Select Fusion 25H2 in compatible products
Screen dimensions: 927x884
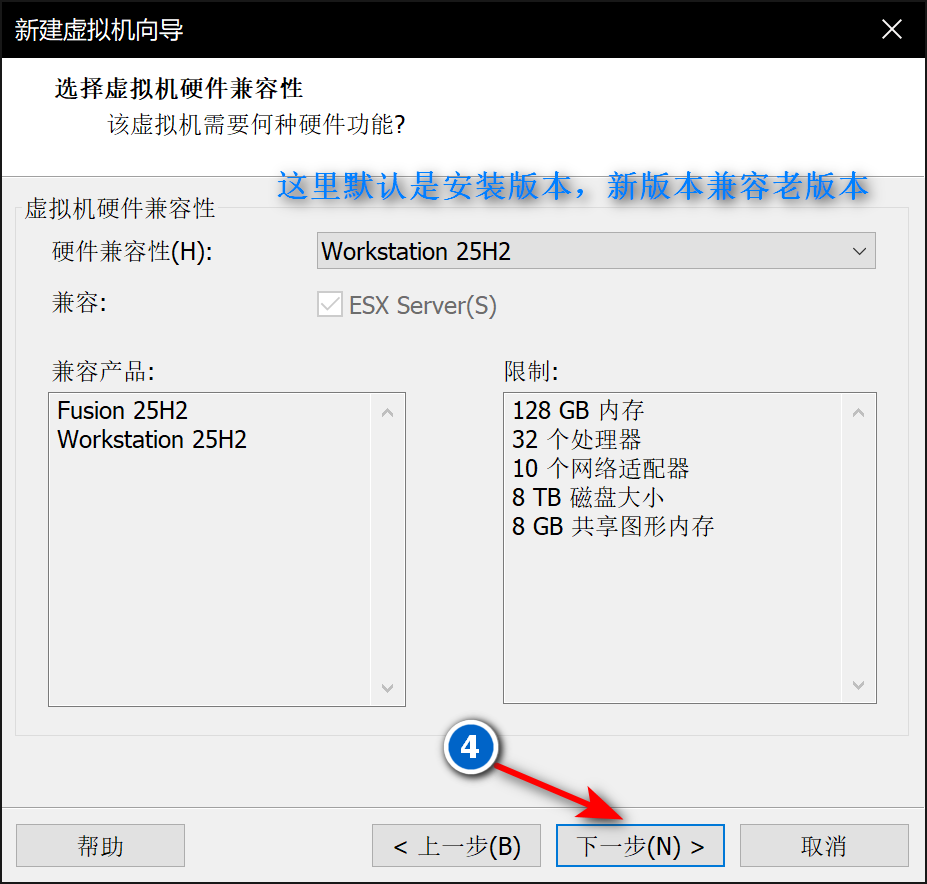tap(122, 410)
